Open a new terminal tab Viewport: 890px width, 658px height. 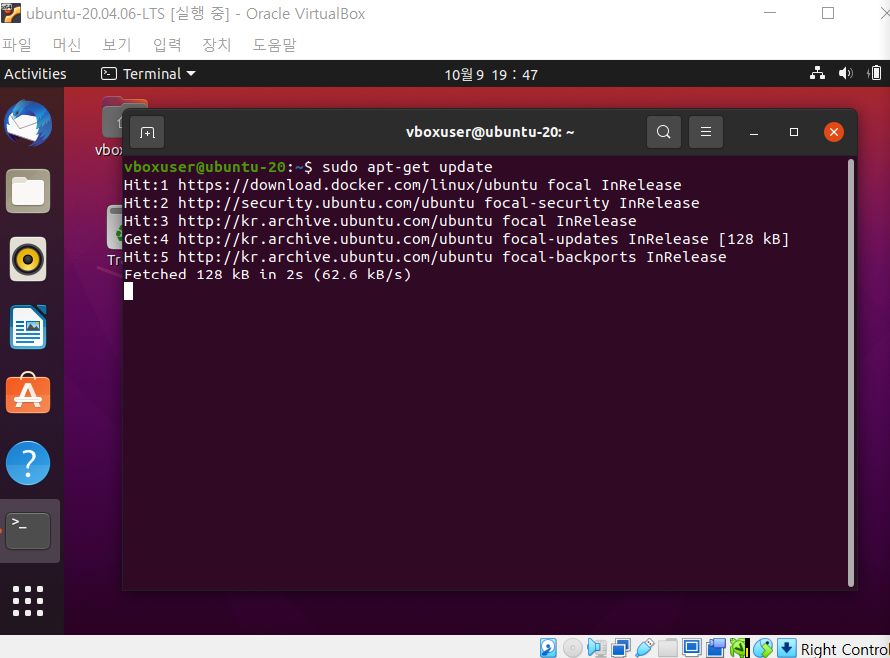tap(148, 132)
